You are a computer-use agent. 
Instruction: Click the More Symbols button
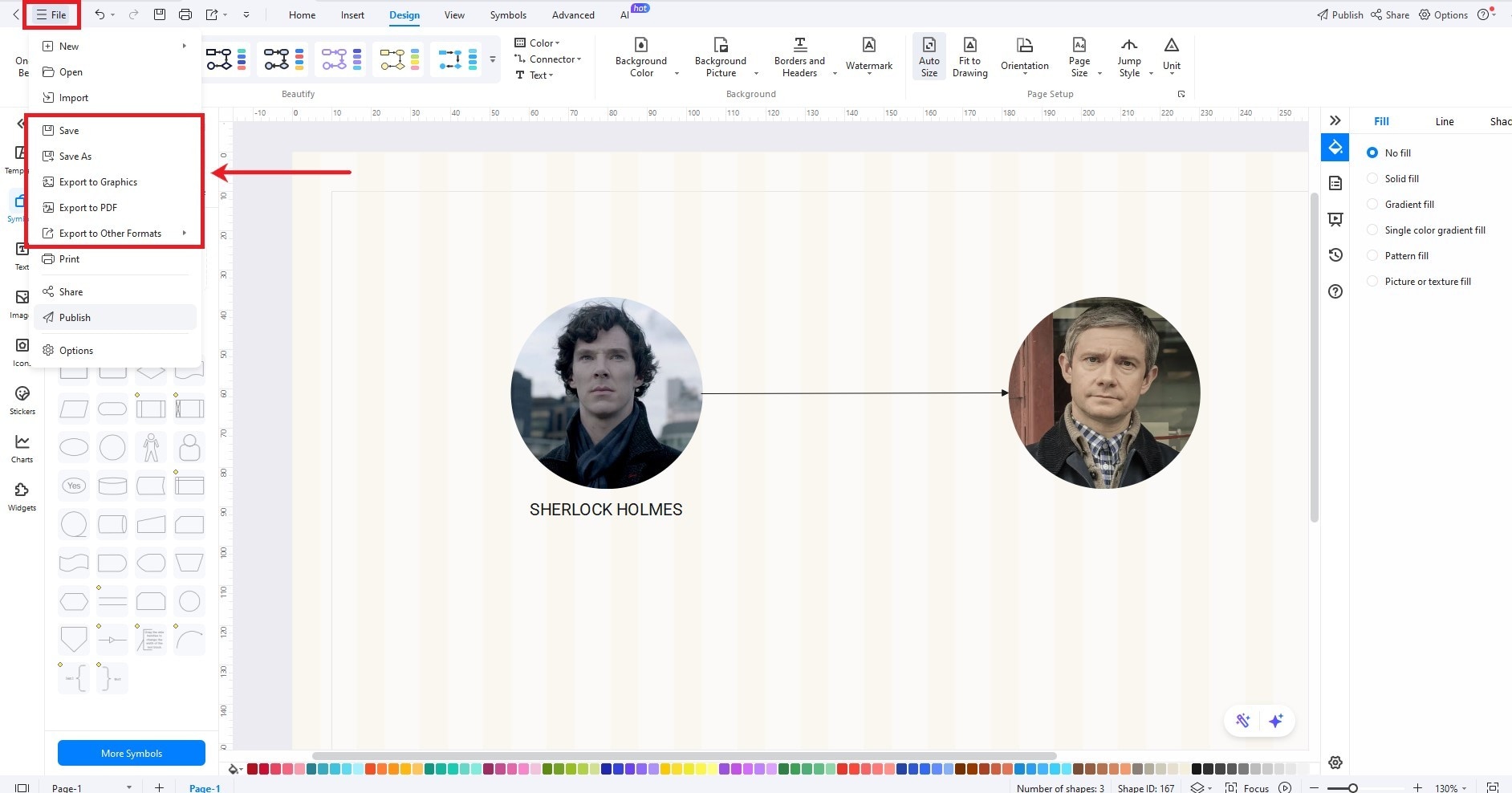(132, 753)
